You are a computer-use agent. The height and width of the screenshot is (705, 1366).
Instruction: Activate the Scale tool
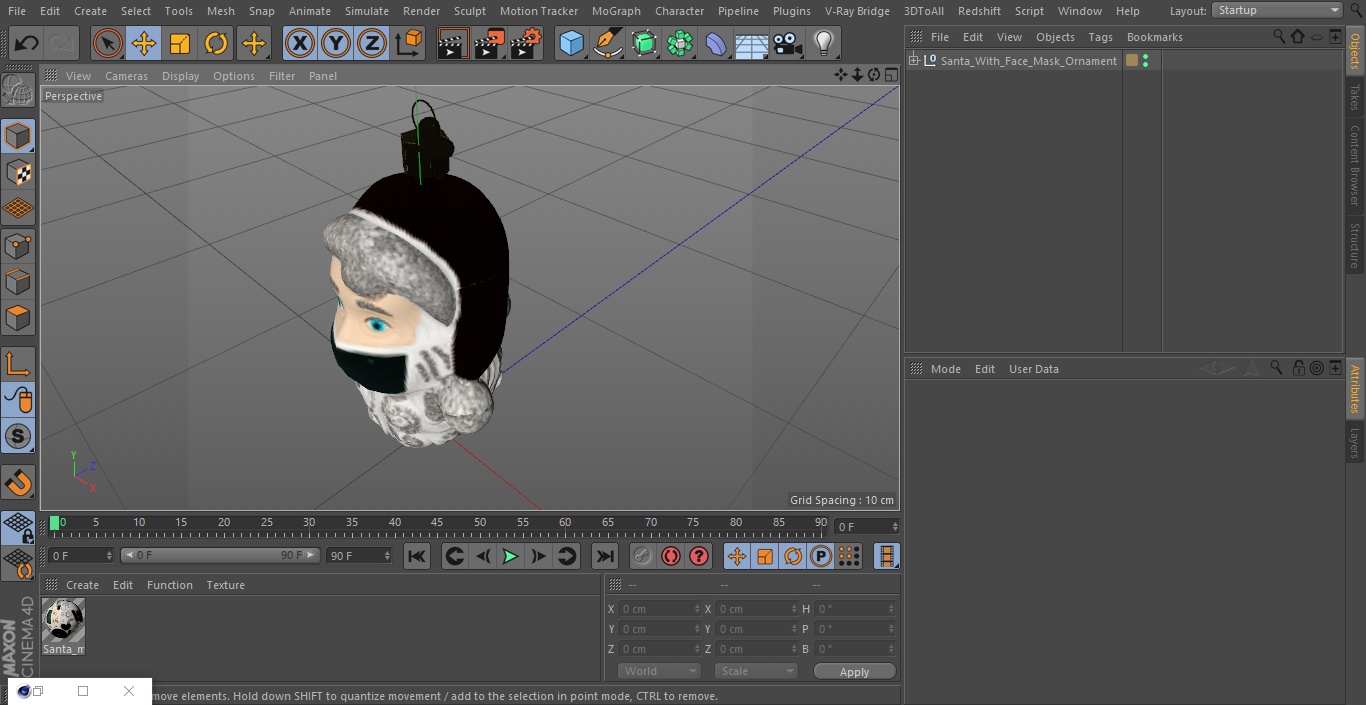tap(180, 43)
